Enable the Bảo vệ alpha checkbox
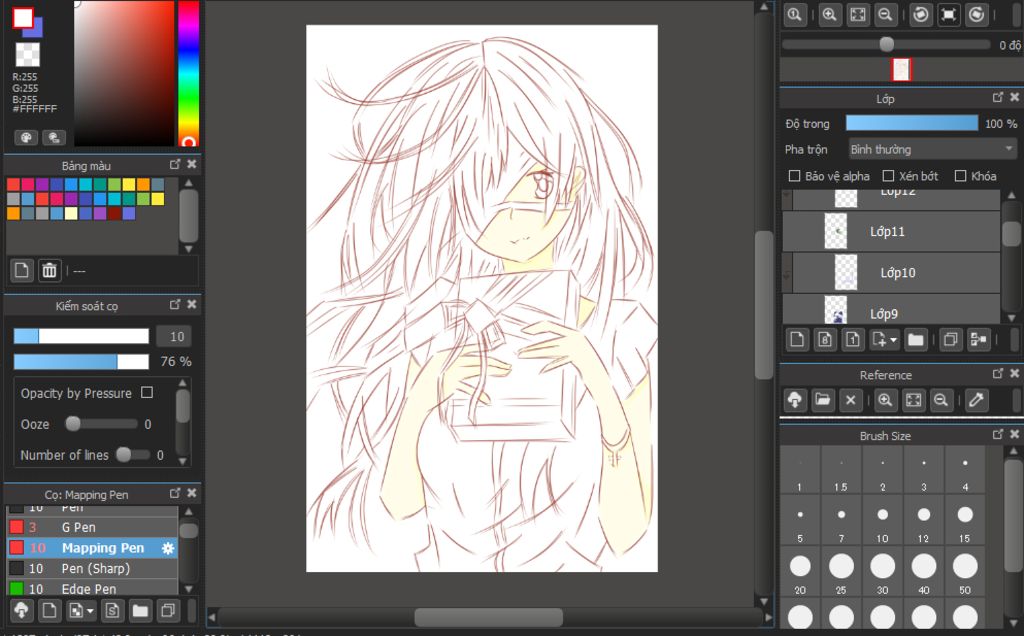 pos(795,176)
